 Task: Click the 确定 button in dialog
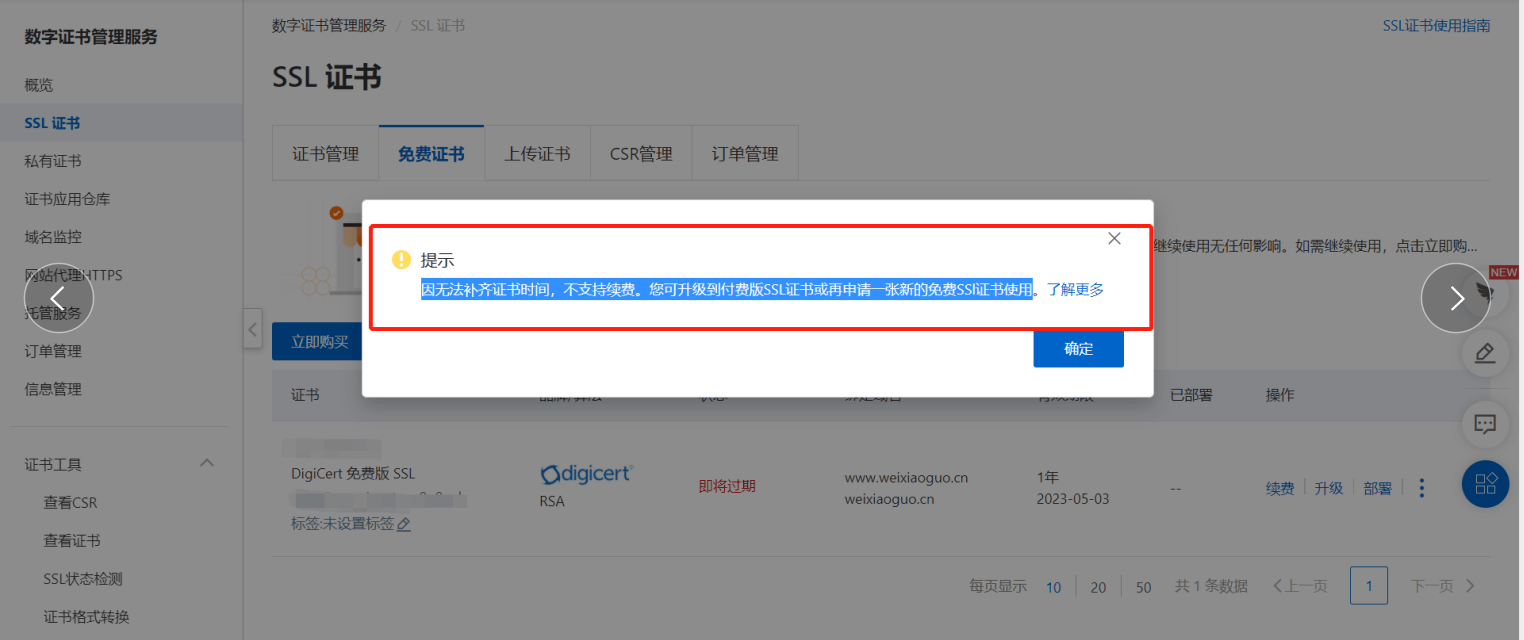pyautogui.click(x=1078, y=349)
